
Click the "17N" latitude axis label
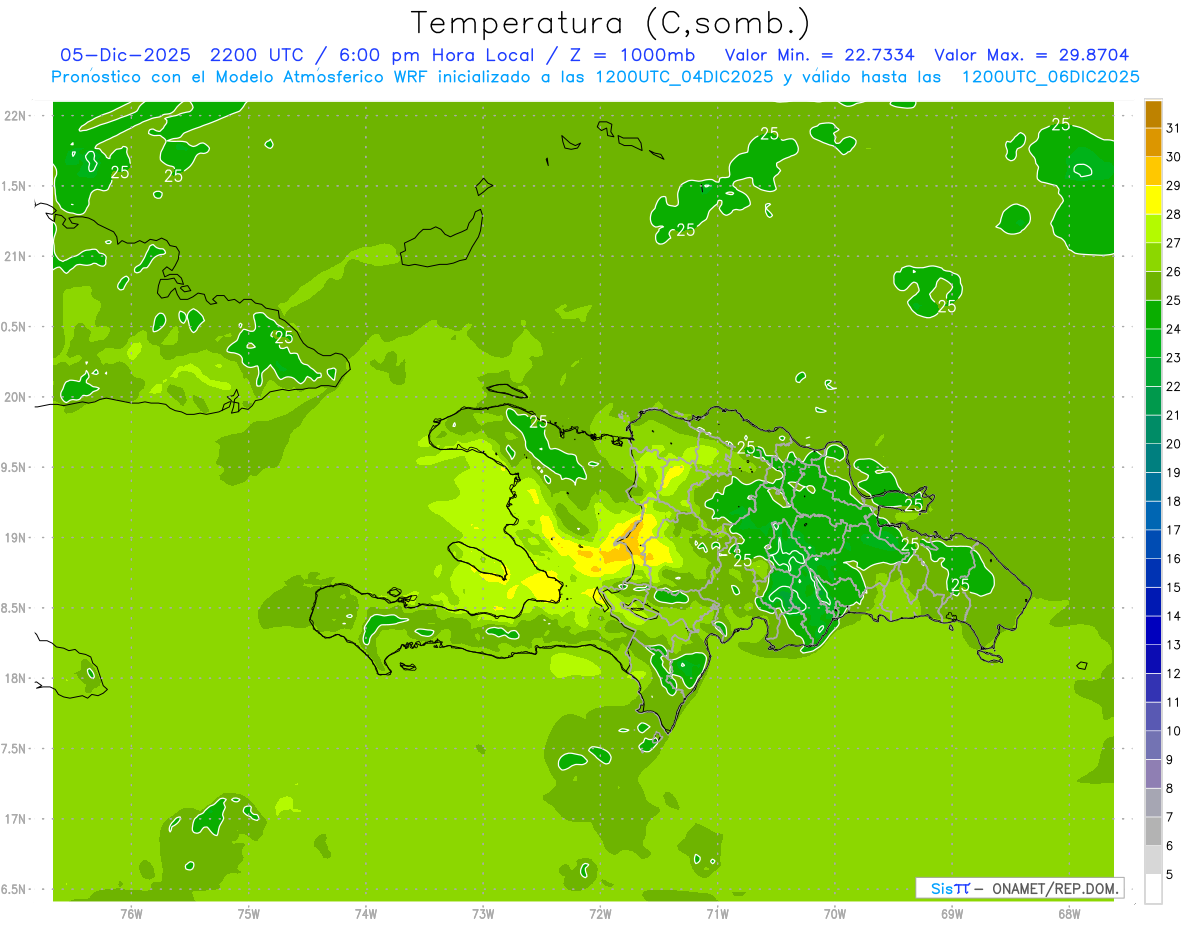(x=17, y=819)
